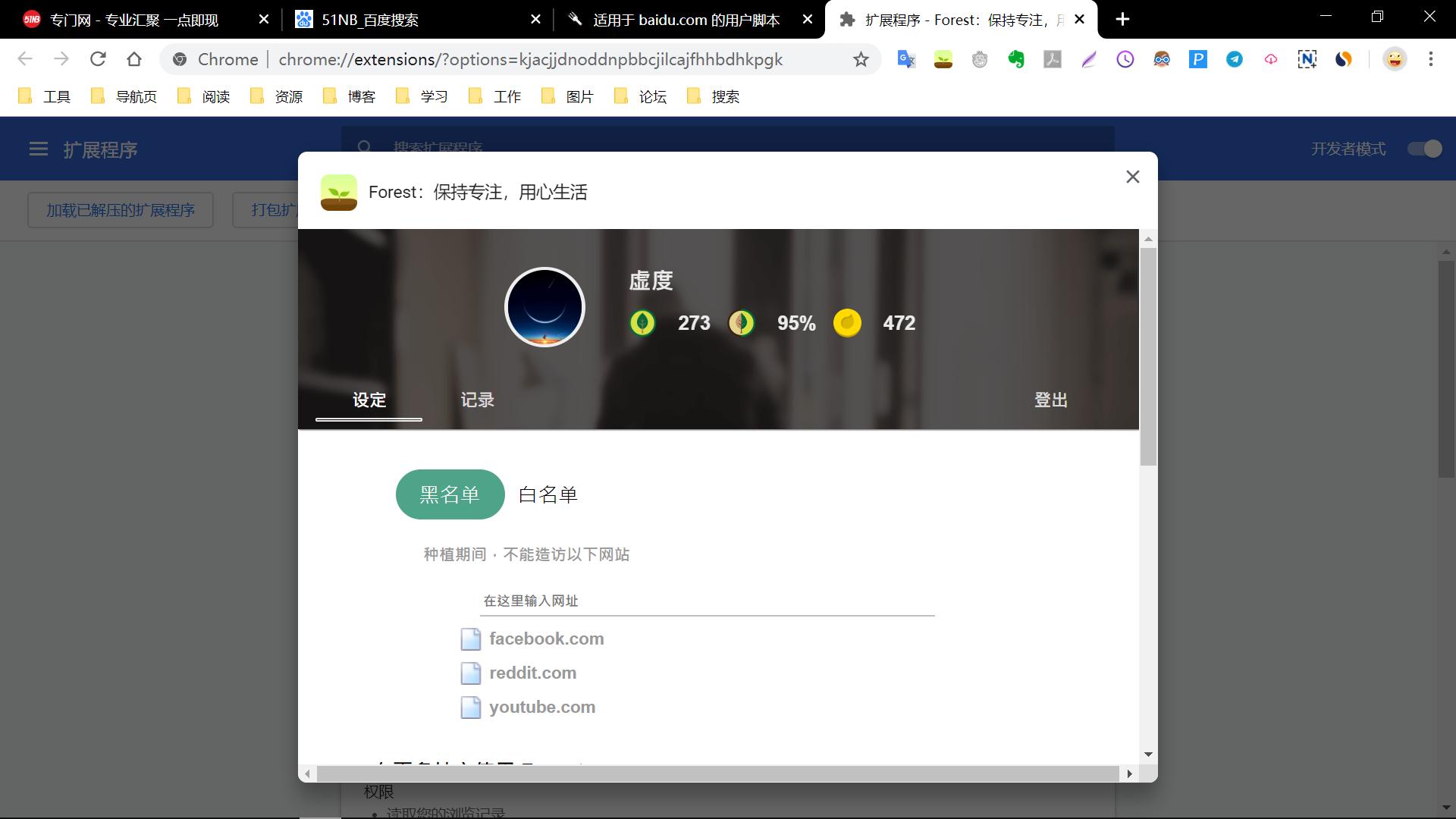The width and height of the screenshot is (1456, 819).
Task: Click the blue P extension icon
Action: coord(1198,59)
